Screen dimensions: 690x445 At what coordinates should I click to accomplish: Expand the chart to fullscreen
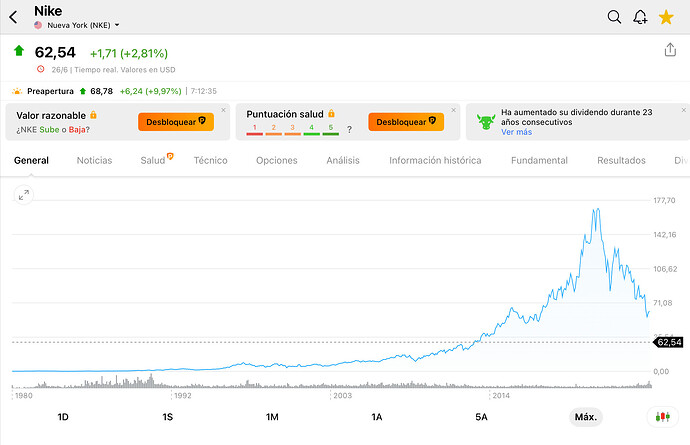(x=24, y=195)
